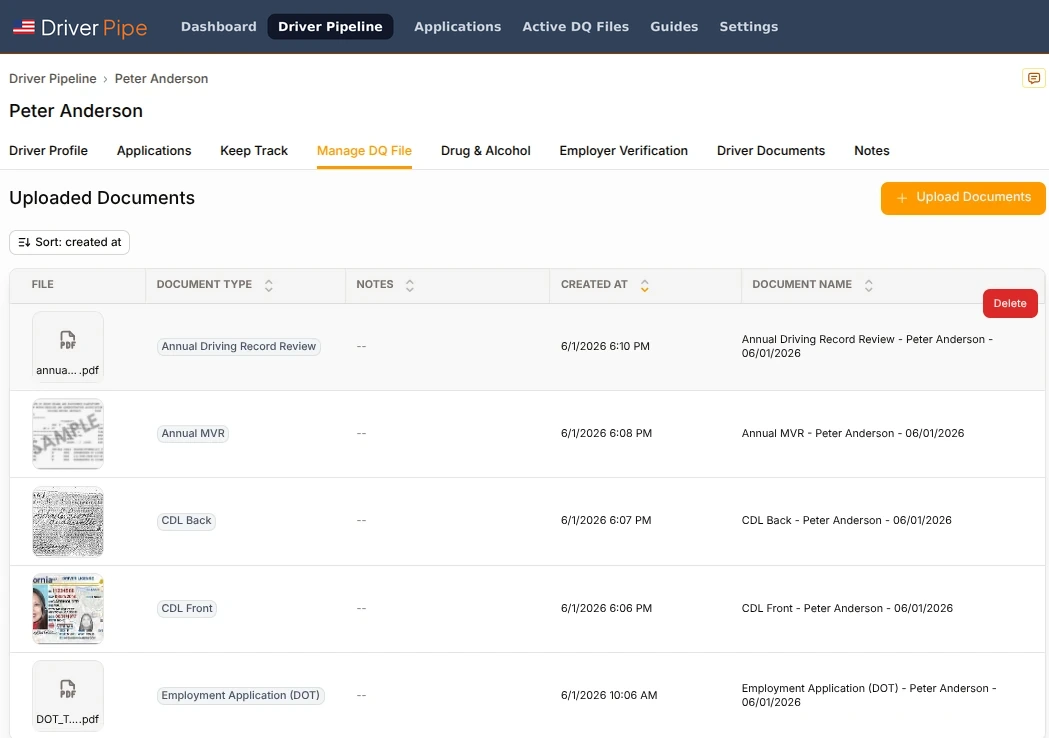This screenshot has height=738, width=1049.
Task: Click the 6/1/2026 6:08 PM timestamp
Action: click(606, 434)
